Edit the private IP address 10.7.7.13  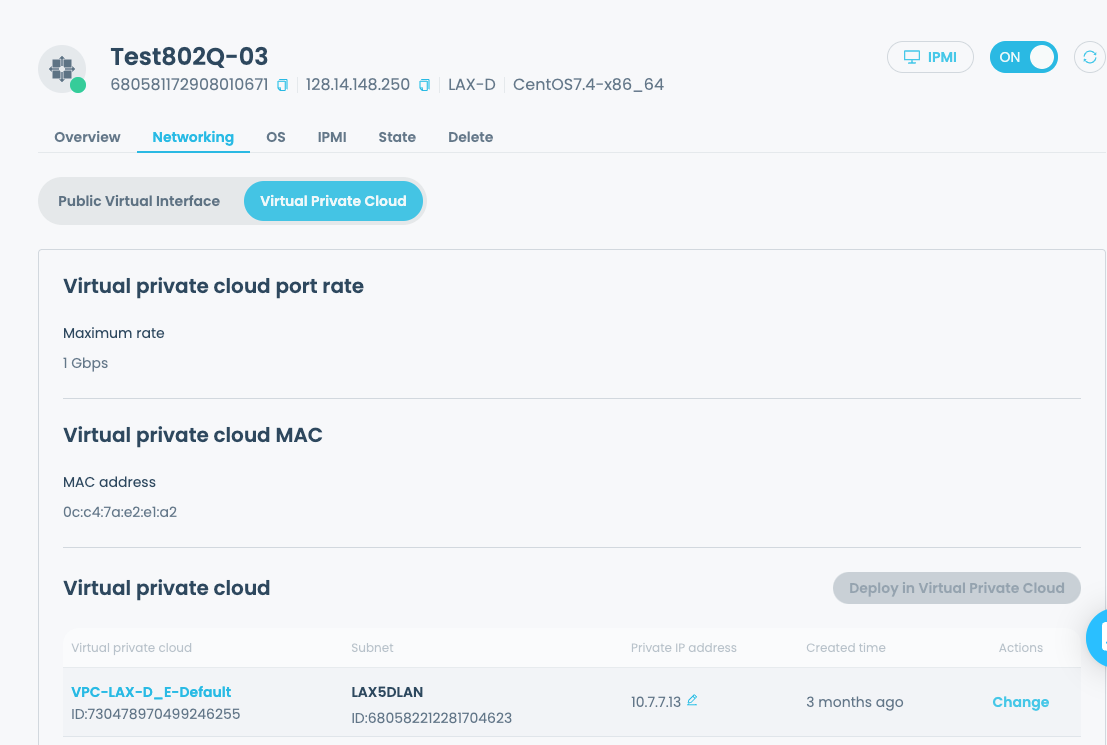pyautogui.click(x=692, y=701)
